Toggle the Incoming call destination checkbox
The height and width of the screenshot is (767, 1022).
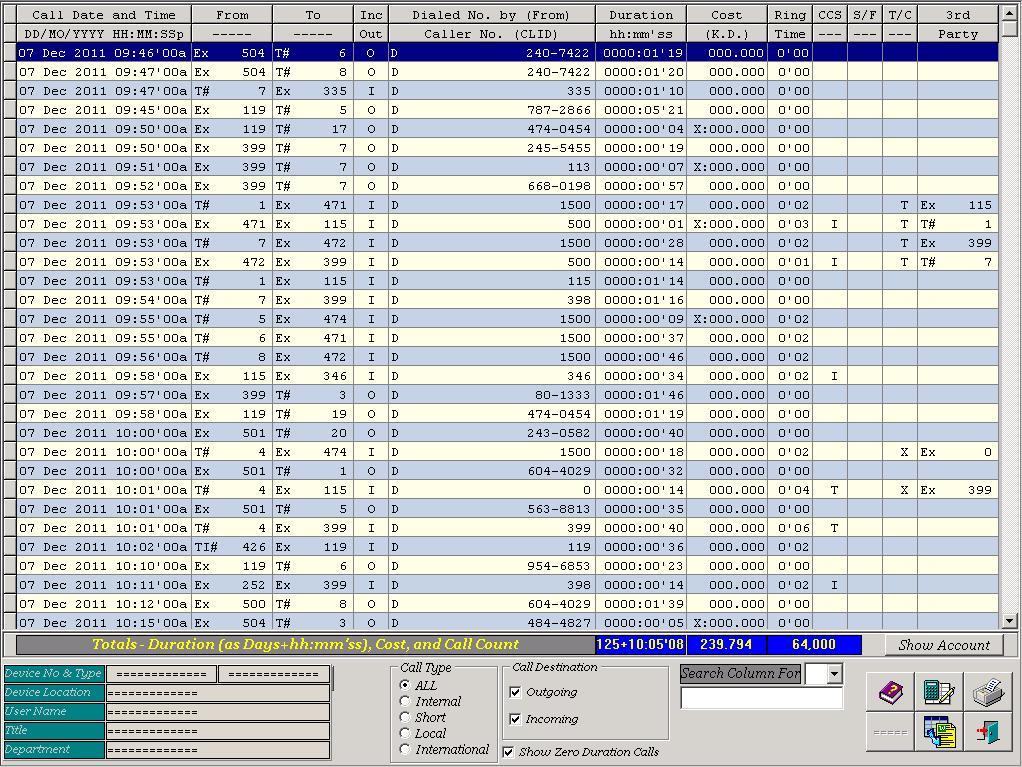[x=515, y=719]
